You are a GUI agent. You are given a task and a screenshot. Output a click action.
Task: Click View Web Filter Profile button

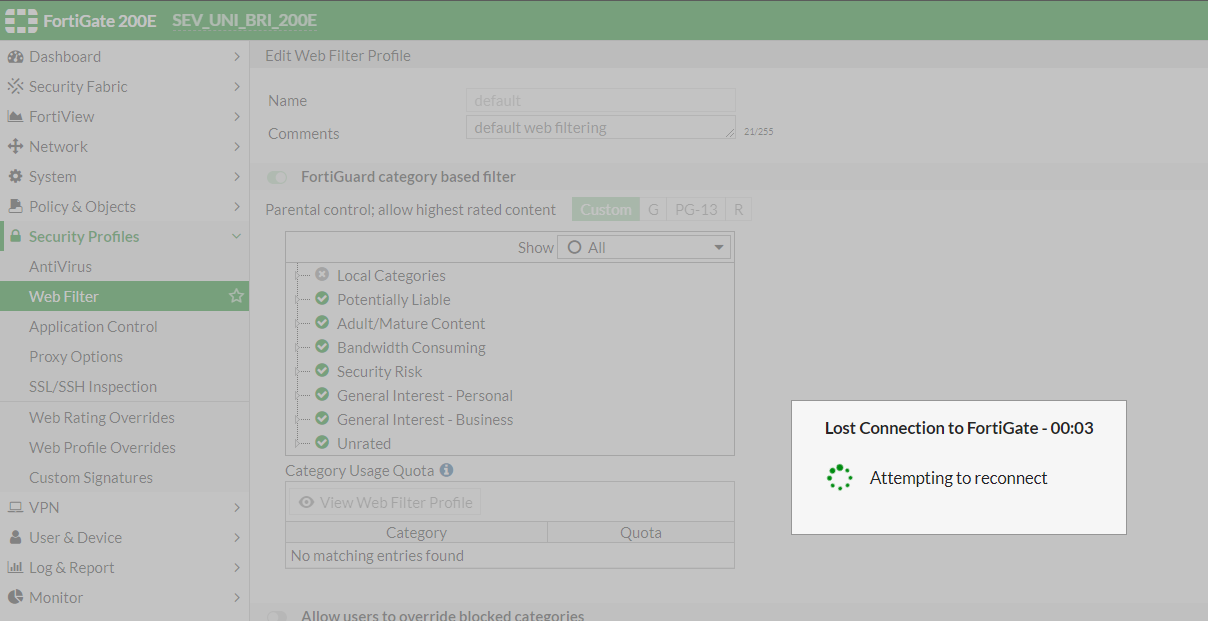385,502
